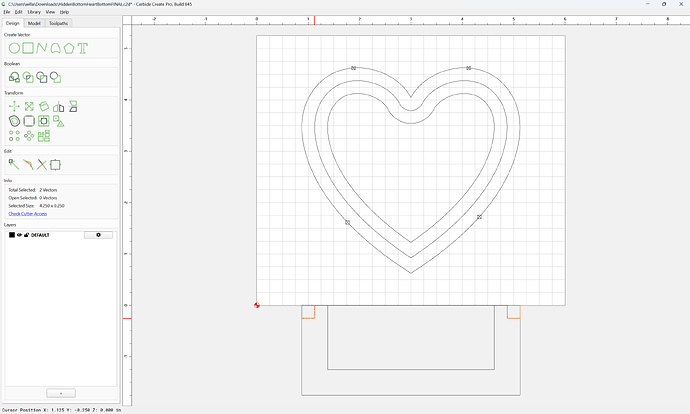Open the Offset Vector tool

[x=14, y=121]
